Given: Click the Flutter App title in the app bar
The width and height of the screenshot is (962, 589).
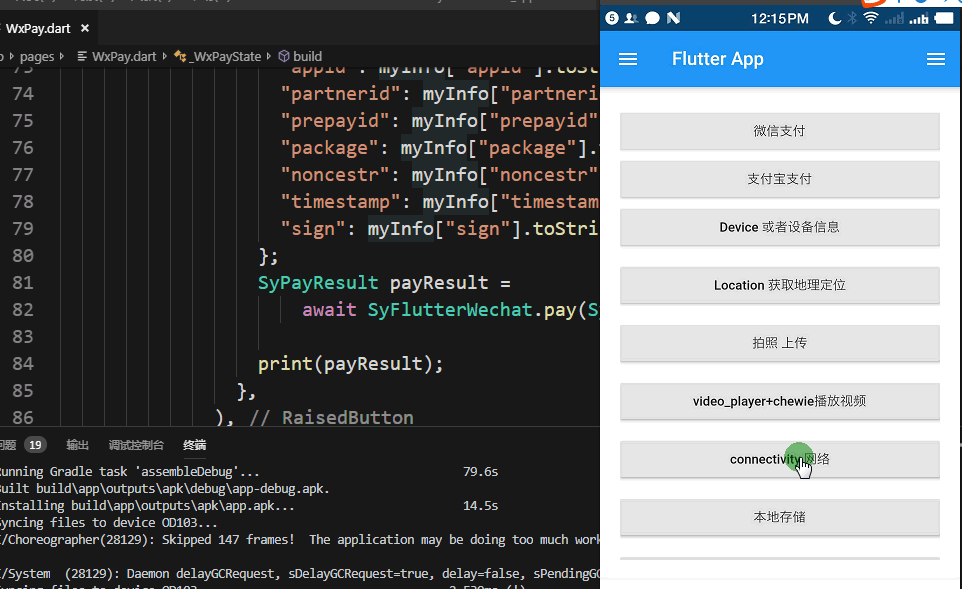Looking at the screenshot, I should point(718,59).
